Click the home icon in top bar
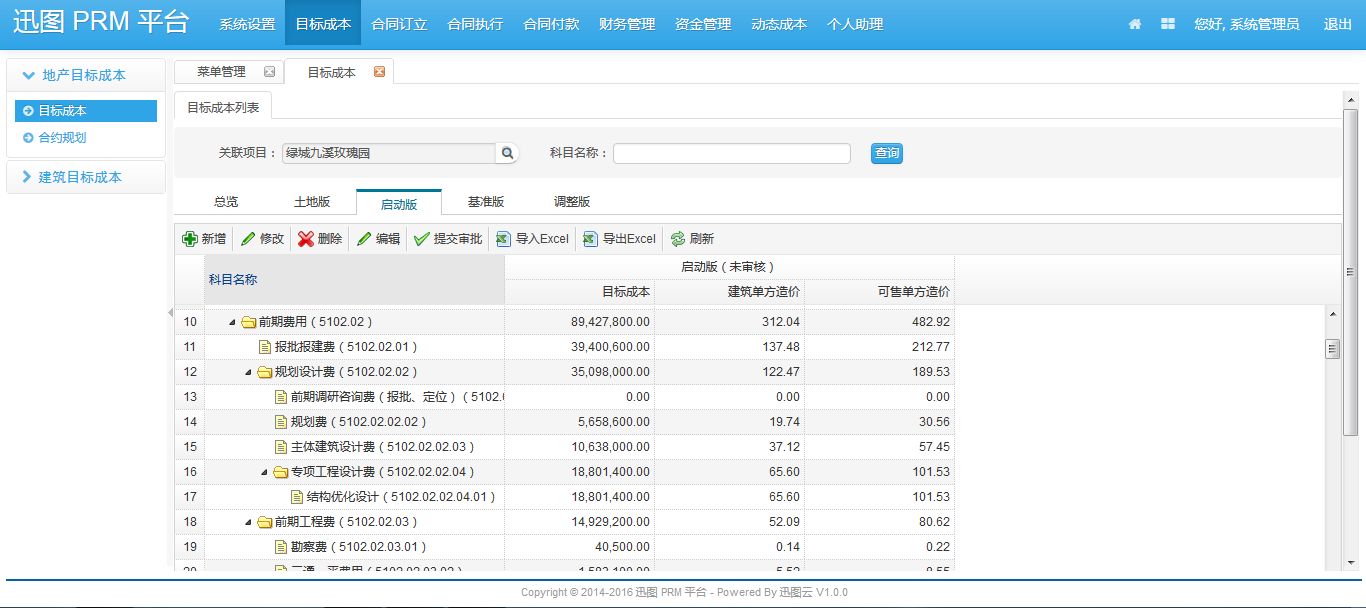1366x608 pixels. tap(1135, 24)
